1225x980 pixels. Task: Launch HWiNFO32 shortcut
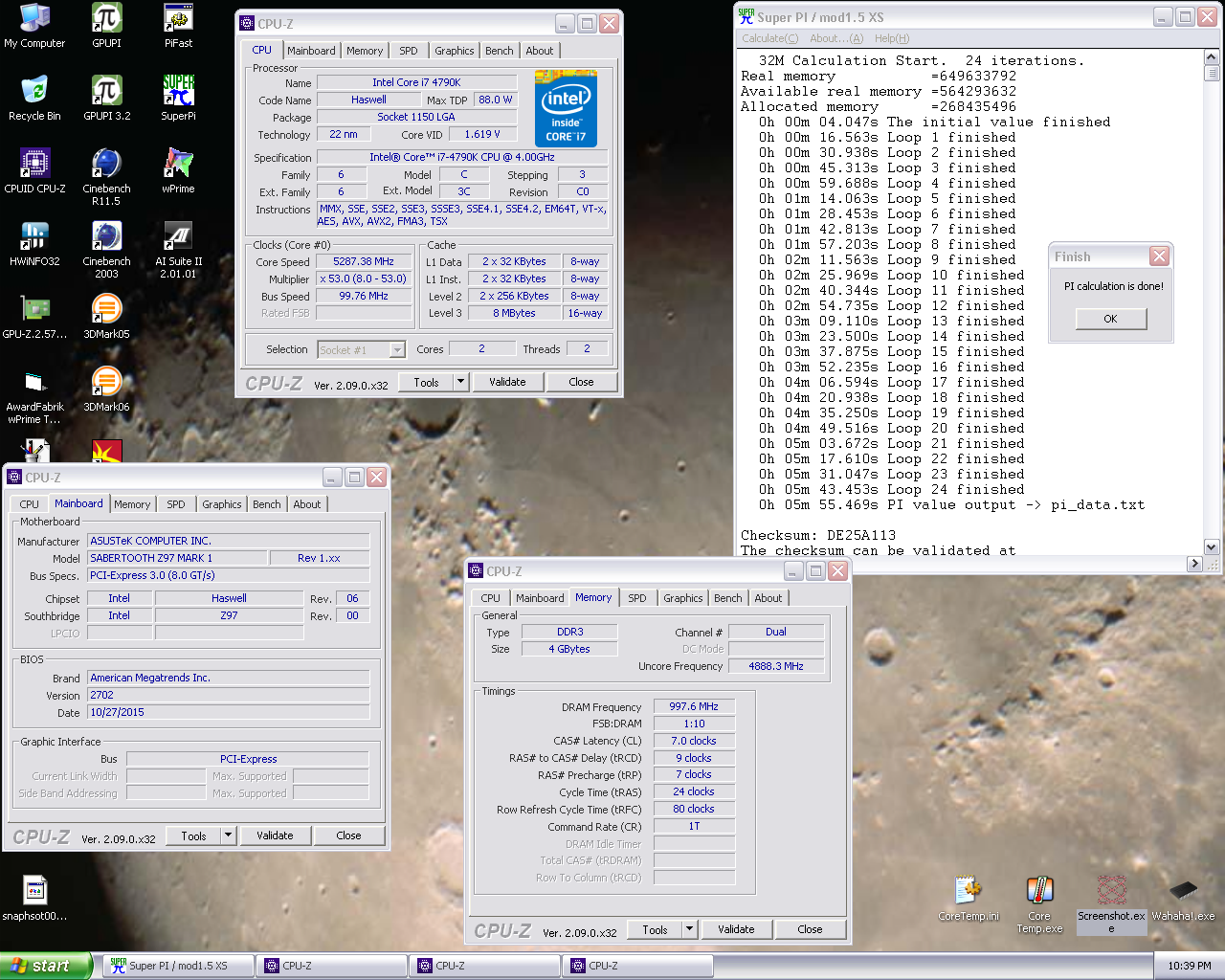click(x=34, y=244)
